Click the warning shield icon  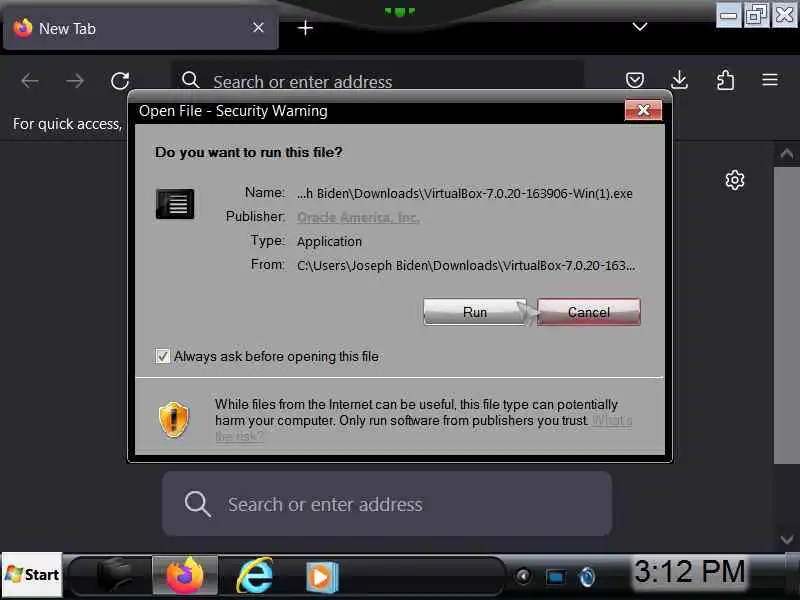(173, 419)
